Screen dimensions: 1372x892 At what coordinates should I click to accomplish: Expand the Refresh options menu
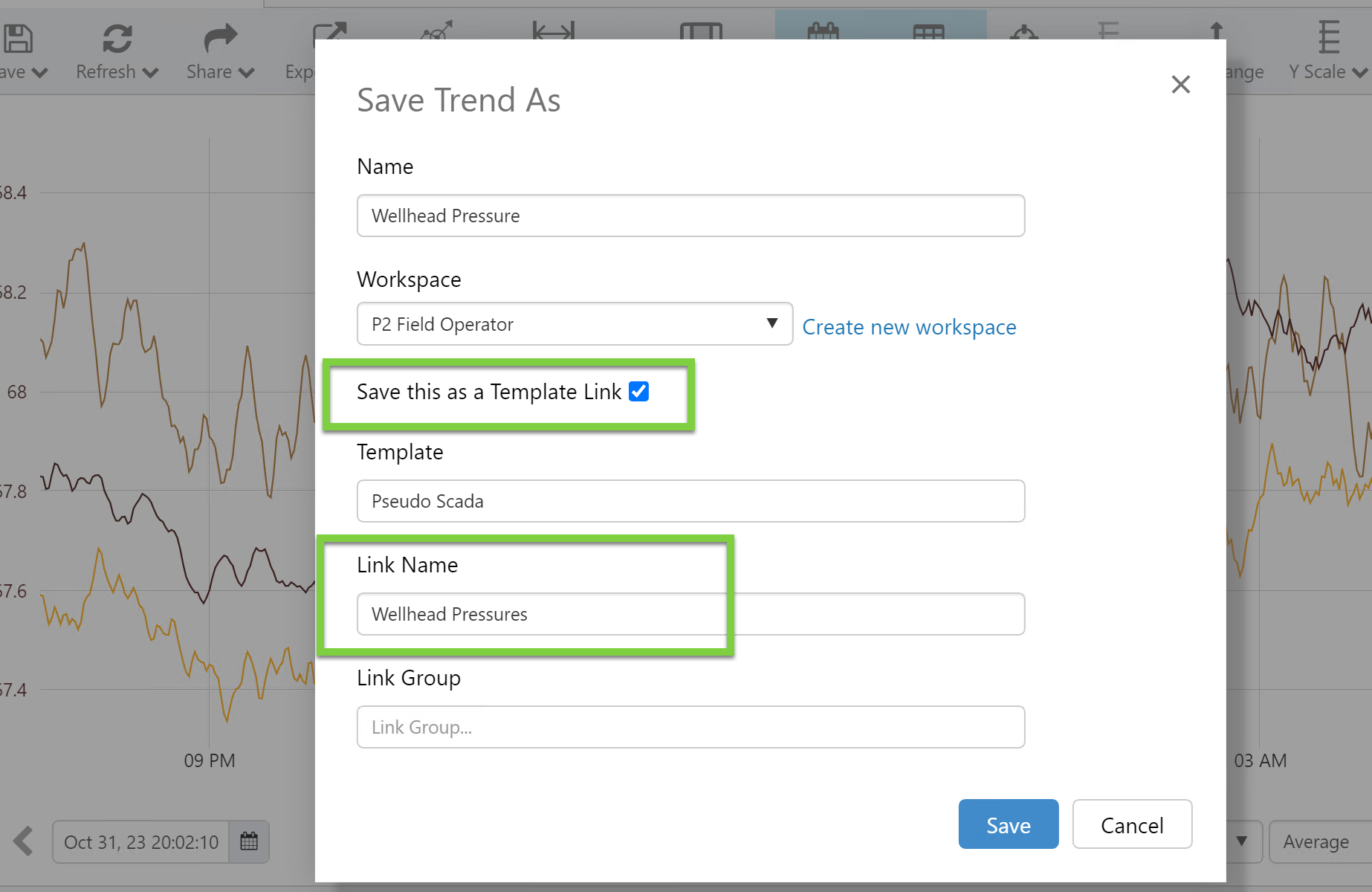(x=150, y=72)
